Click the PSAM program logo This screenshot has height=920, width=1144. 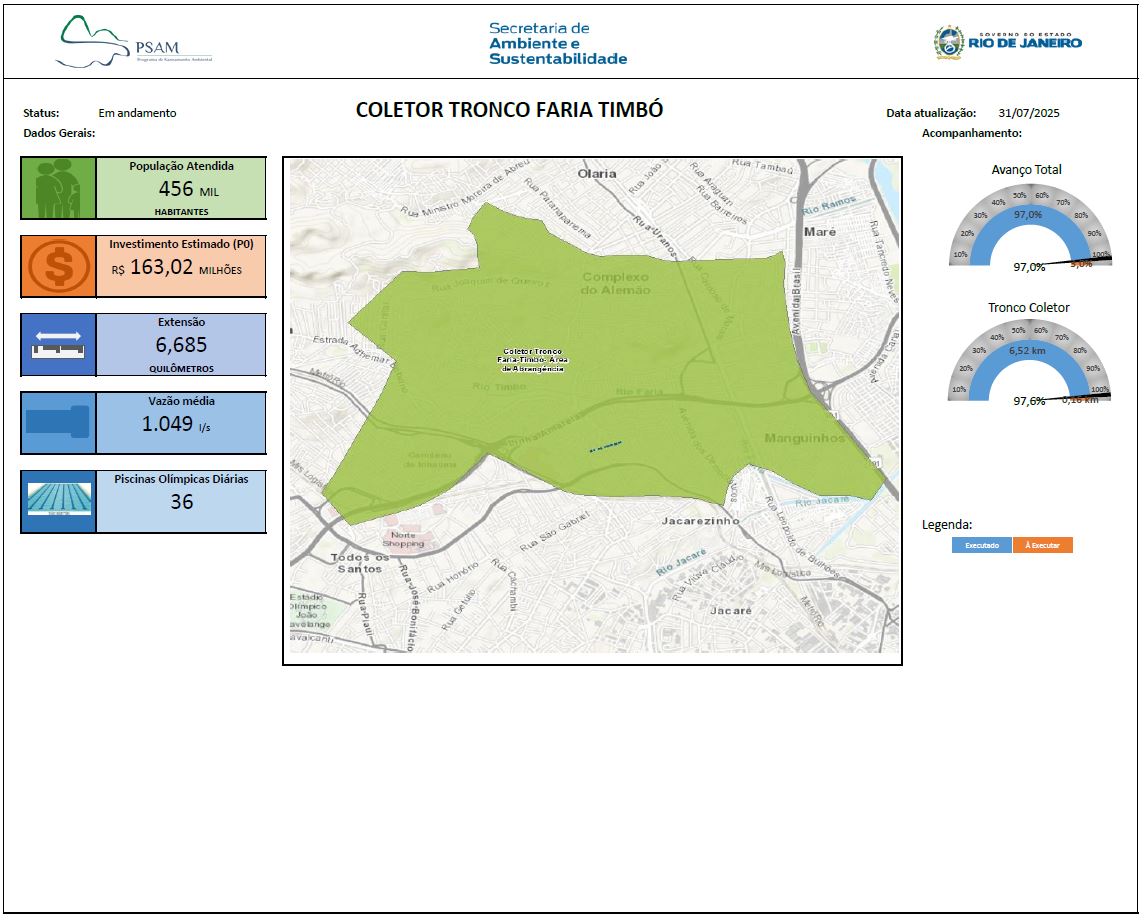133,42
